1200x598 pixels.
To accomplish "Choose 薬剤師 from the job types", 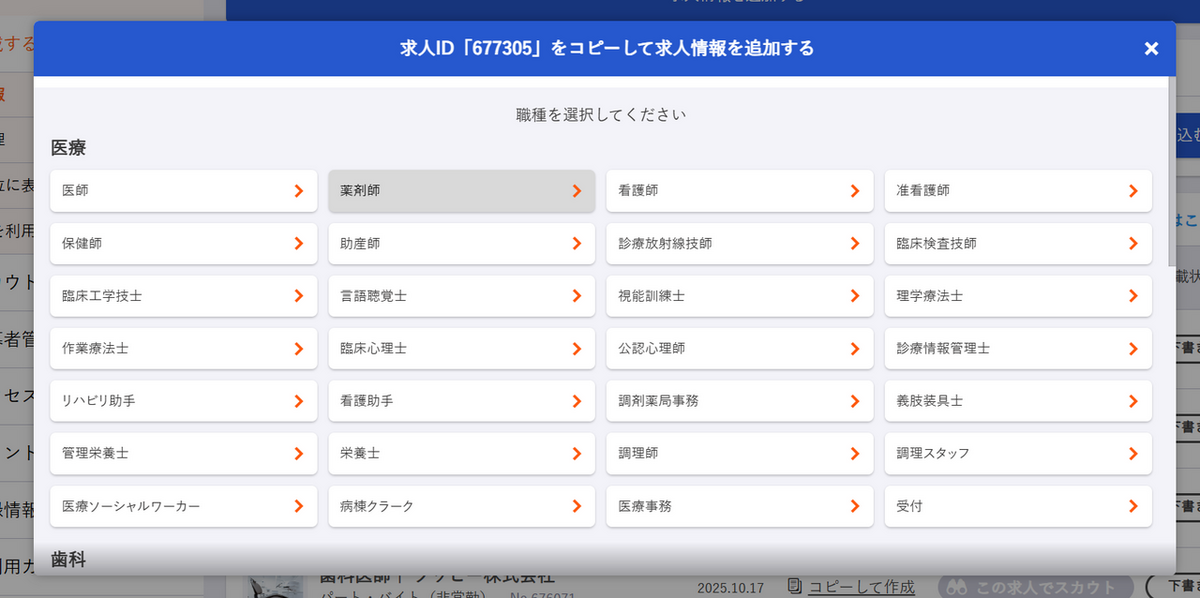I will coord(461,190).
